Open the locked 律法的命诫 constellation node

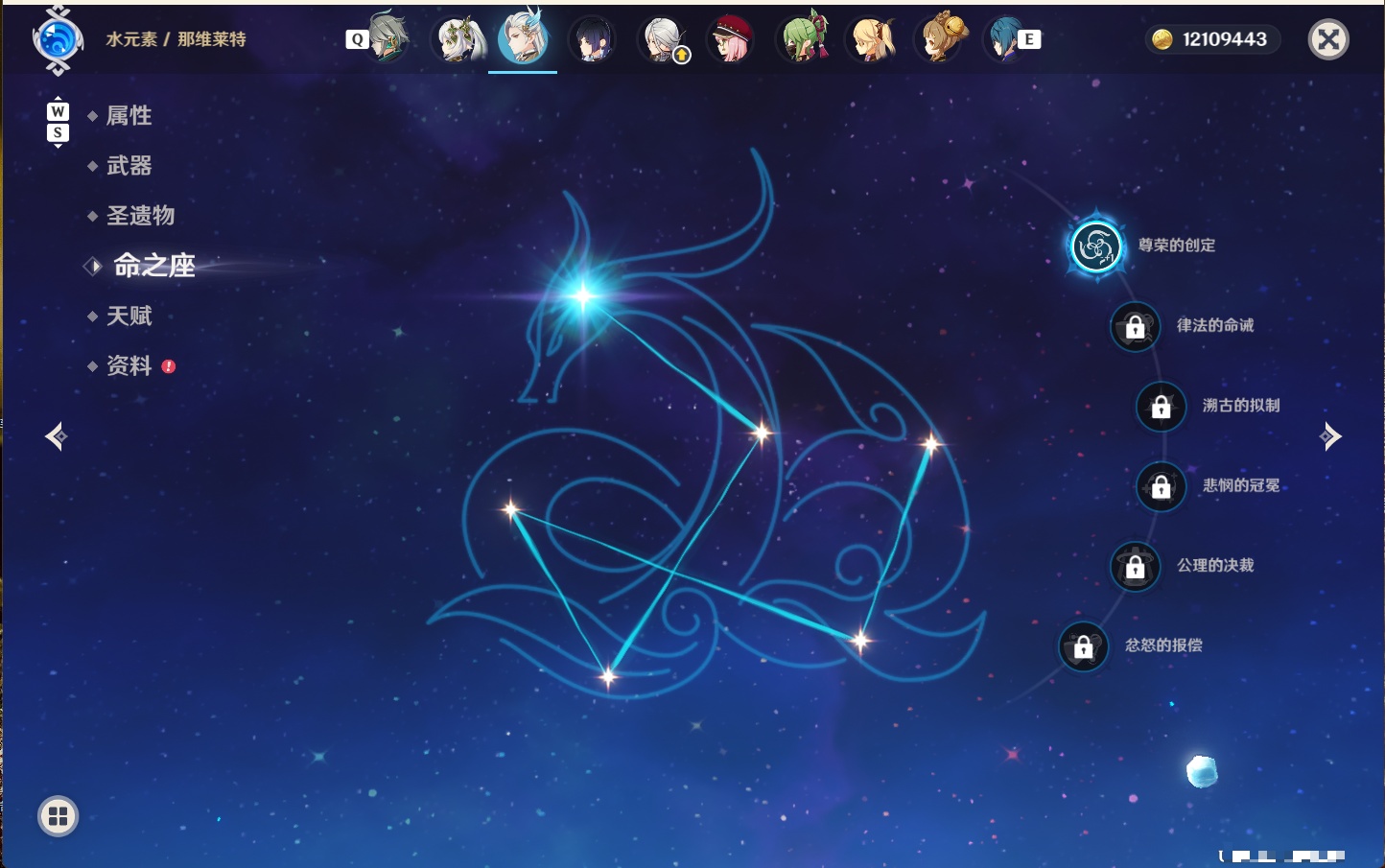pyautogui.click(x=1135, y=326)
